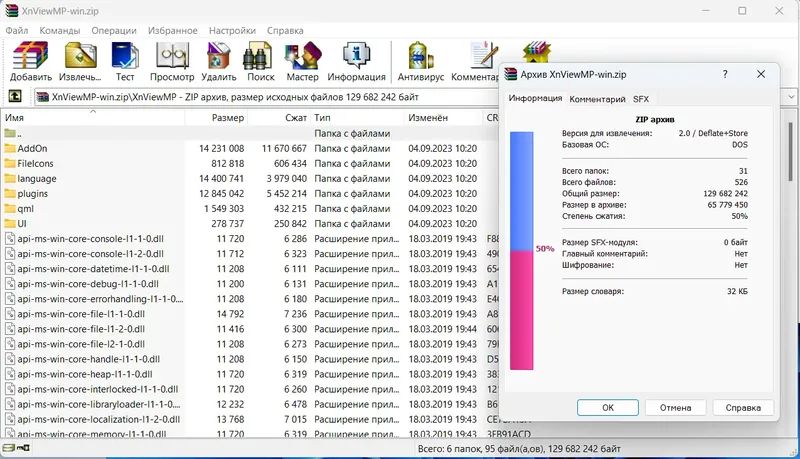
Task: Click the AddOn folder icon
Action: click(10, 148)
